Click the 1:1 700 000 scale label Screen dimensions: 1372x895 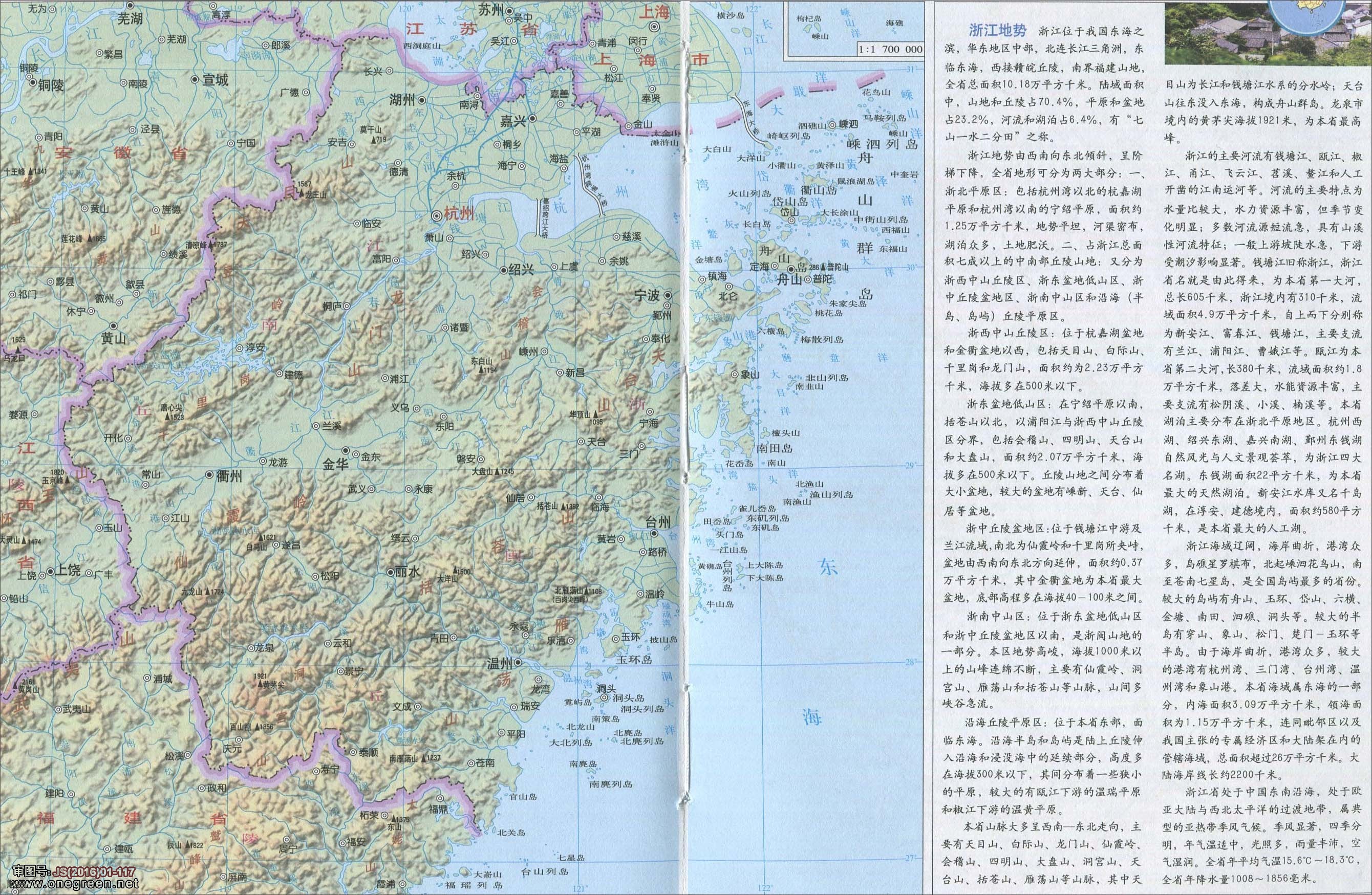pyautogui.click(x=890, y=50)
